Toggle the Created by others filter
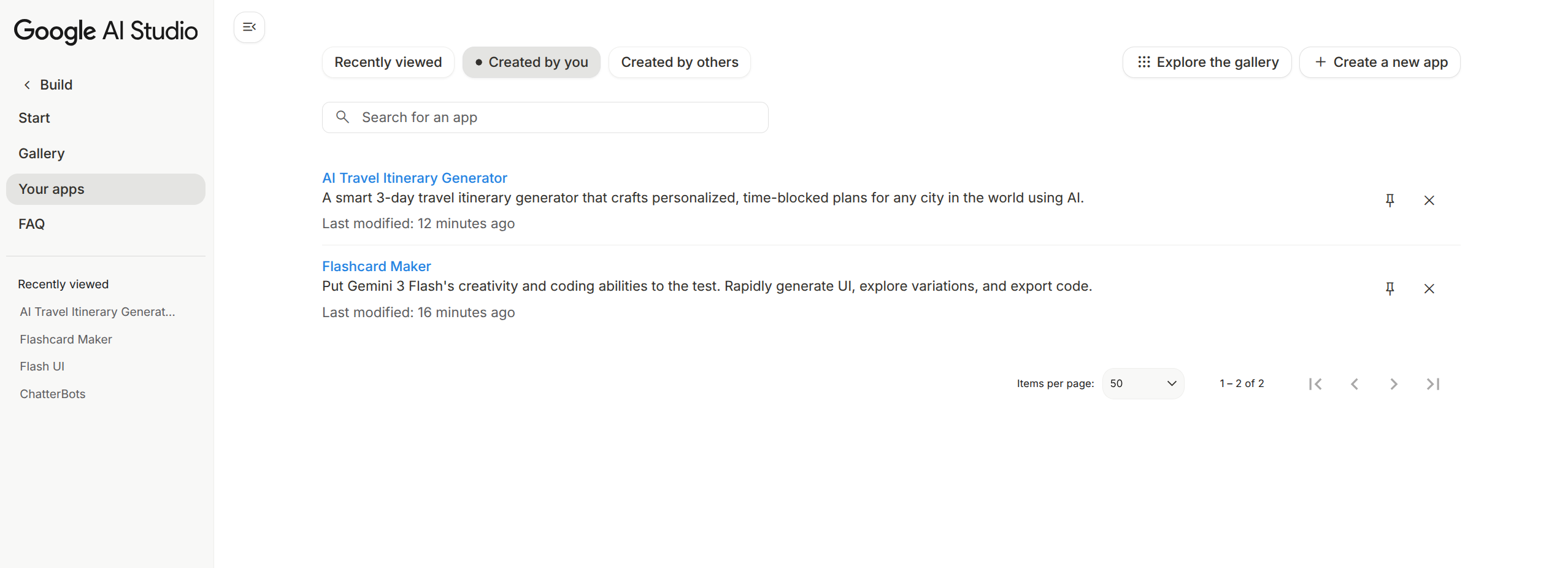1568x568 pixels. point(680,62)
